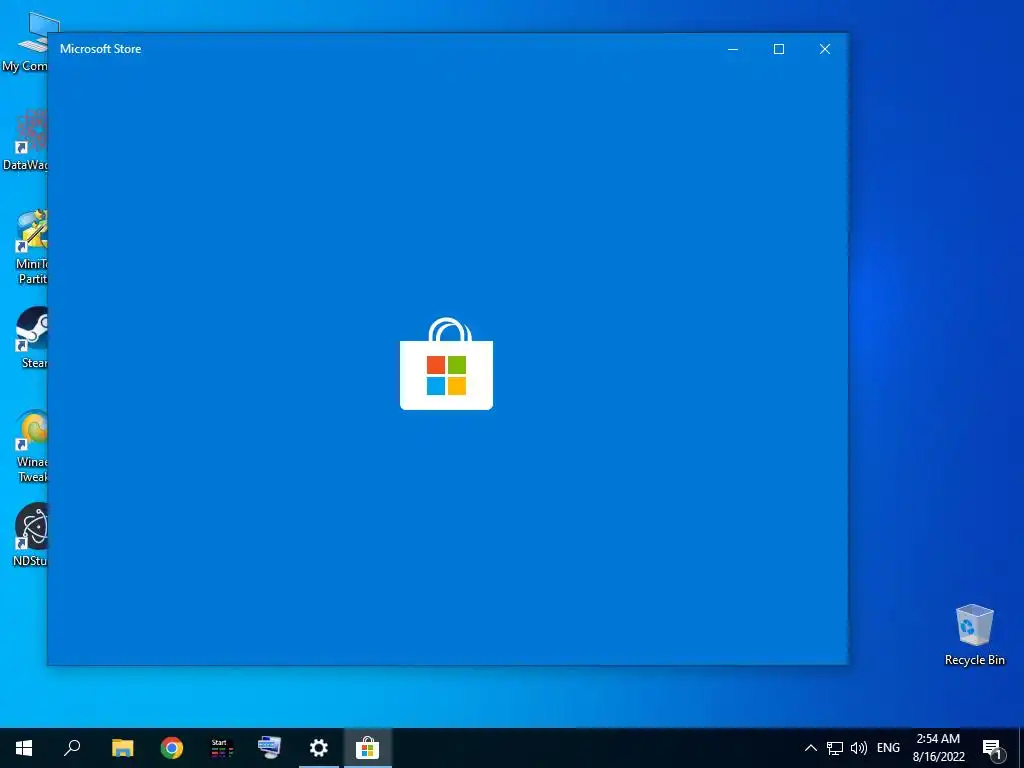Open taskbar search magnifier
This screenshot has height=768, width=1024.
[72, 748]
